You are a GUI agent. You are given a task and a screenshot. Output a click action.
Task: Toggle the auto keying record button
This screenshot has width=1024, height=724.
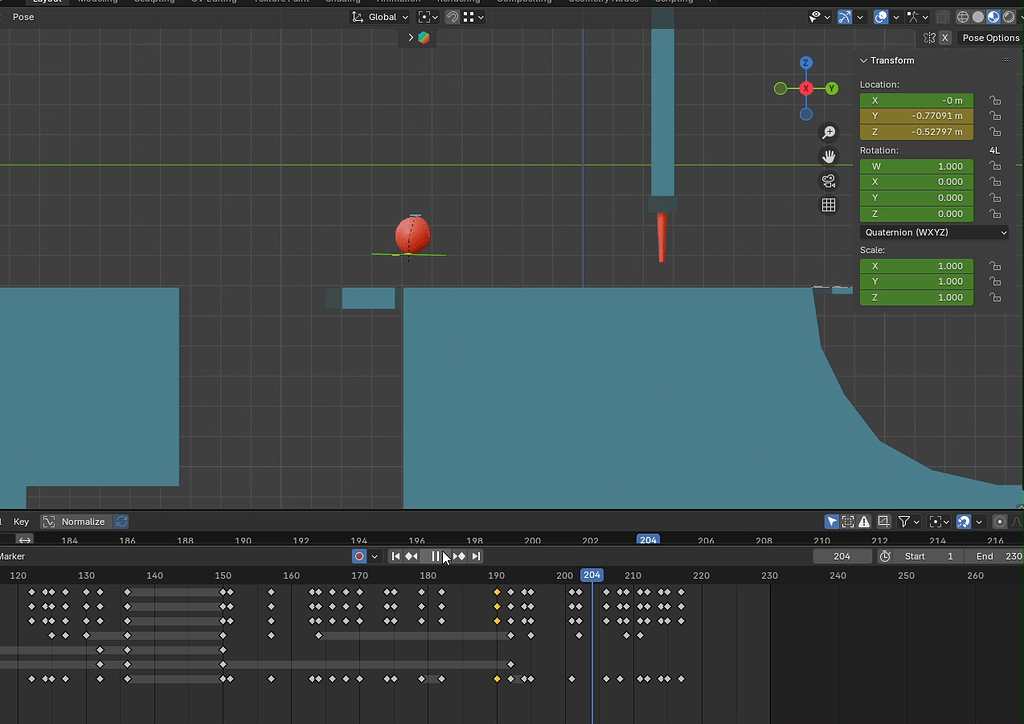click(359, 556)
